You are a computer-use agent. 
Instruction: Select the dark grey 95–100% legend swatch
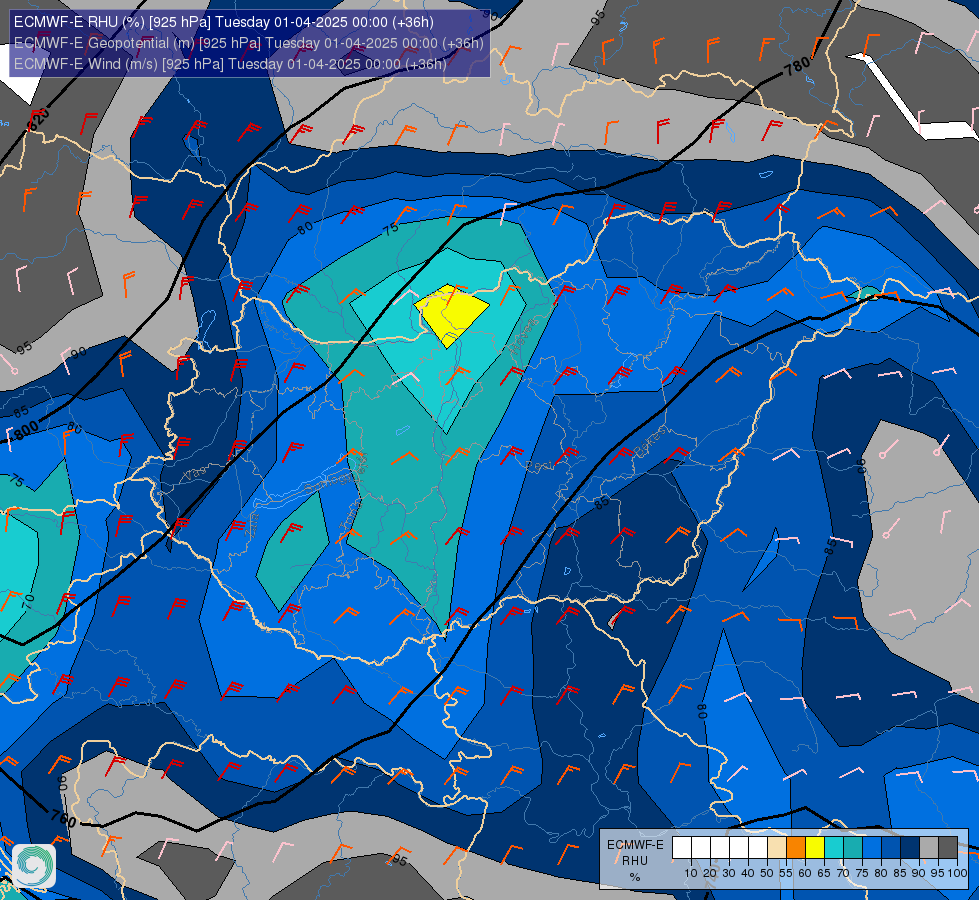(x=948, y=848)
